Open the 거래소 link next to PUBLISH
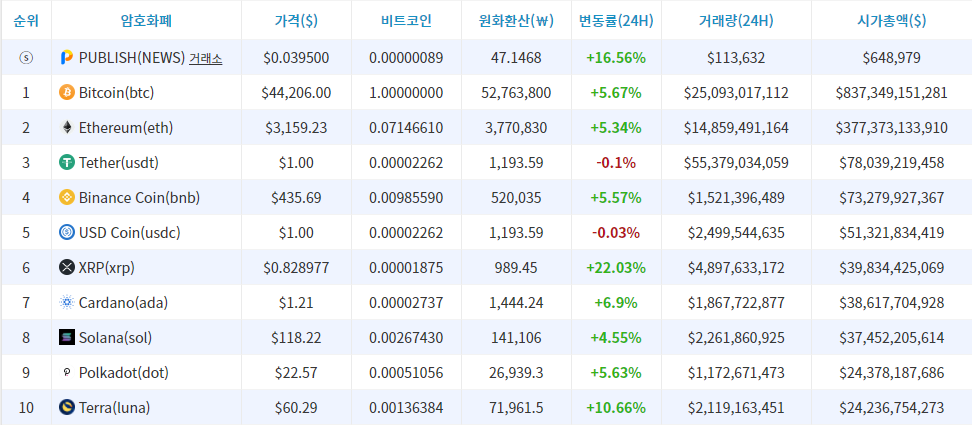972x425 pixels. (205, 58)
